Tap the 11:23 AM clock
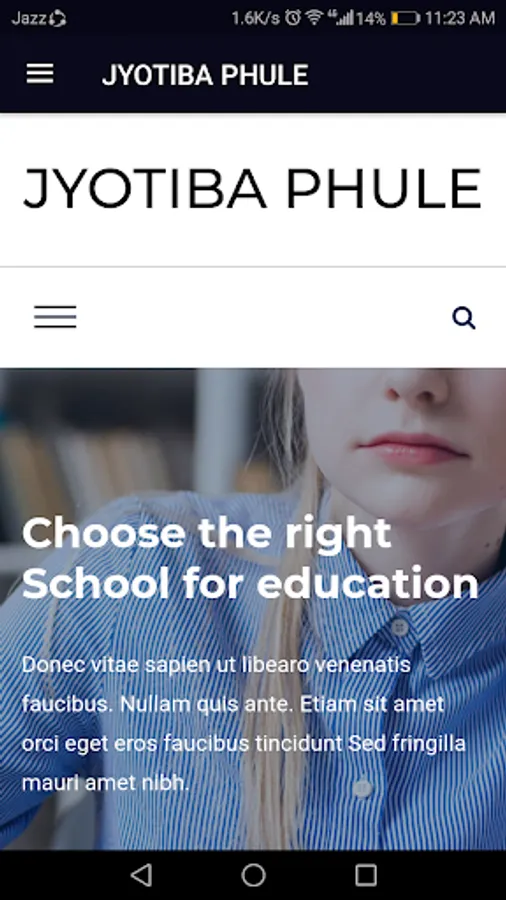 coord(460,19)
